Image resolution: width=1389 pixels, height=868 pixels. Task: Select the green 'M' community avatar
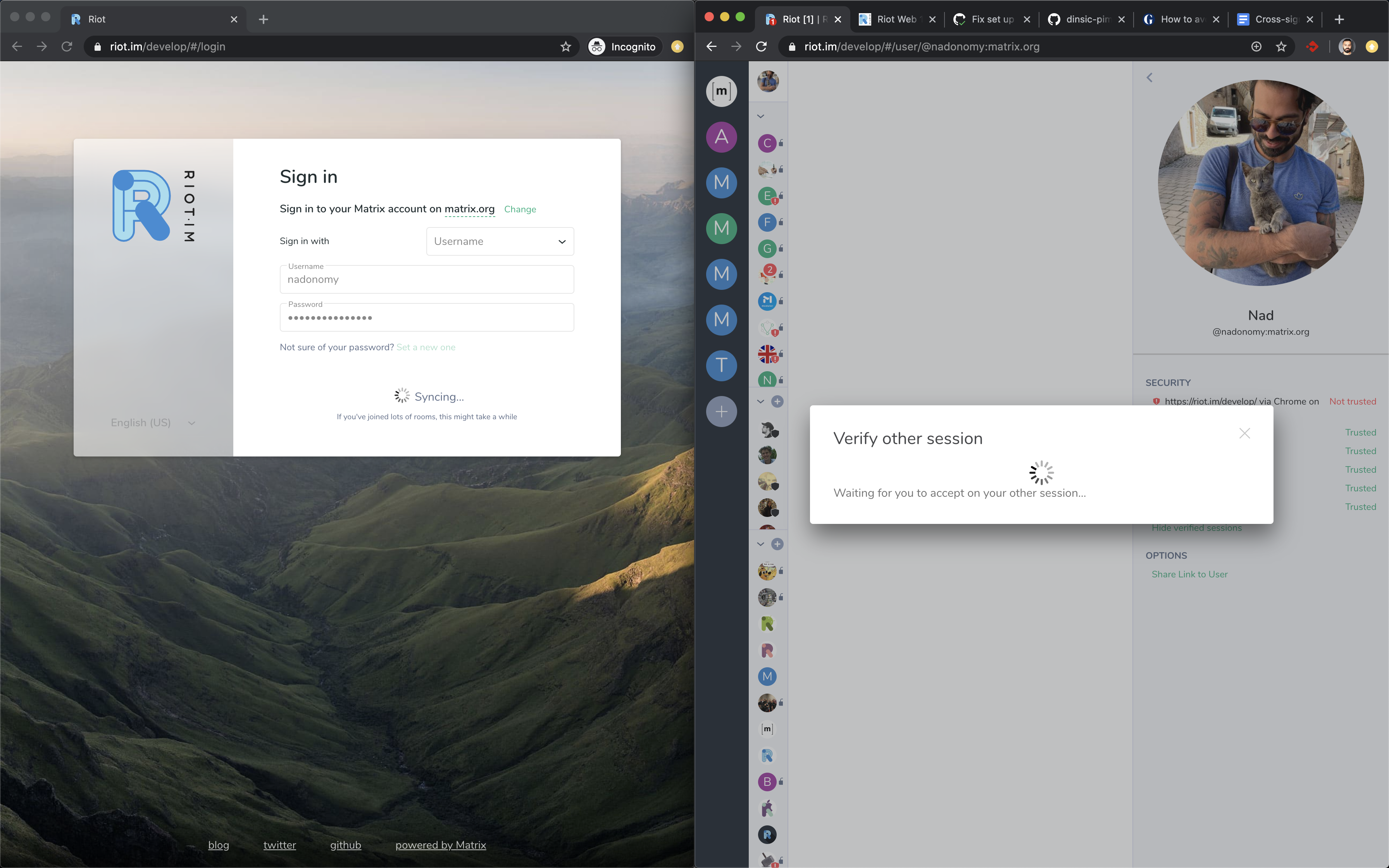pyautogui.click(x=722, y=228)
